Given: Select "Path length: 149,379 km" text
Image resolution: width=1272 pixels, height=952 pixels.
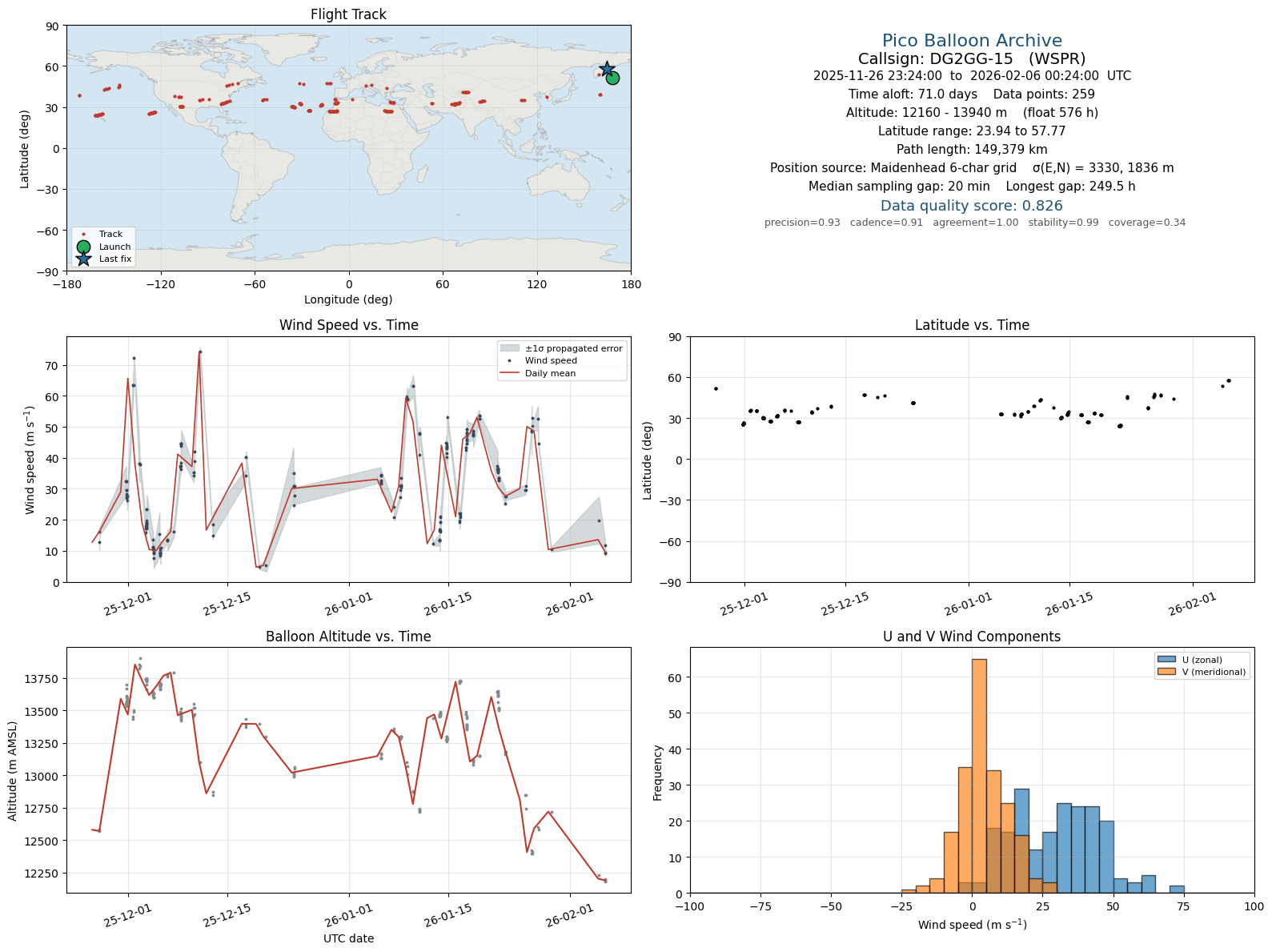Looking at the screenshot, I should 972,150.
